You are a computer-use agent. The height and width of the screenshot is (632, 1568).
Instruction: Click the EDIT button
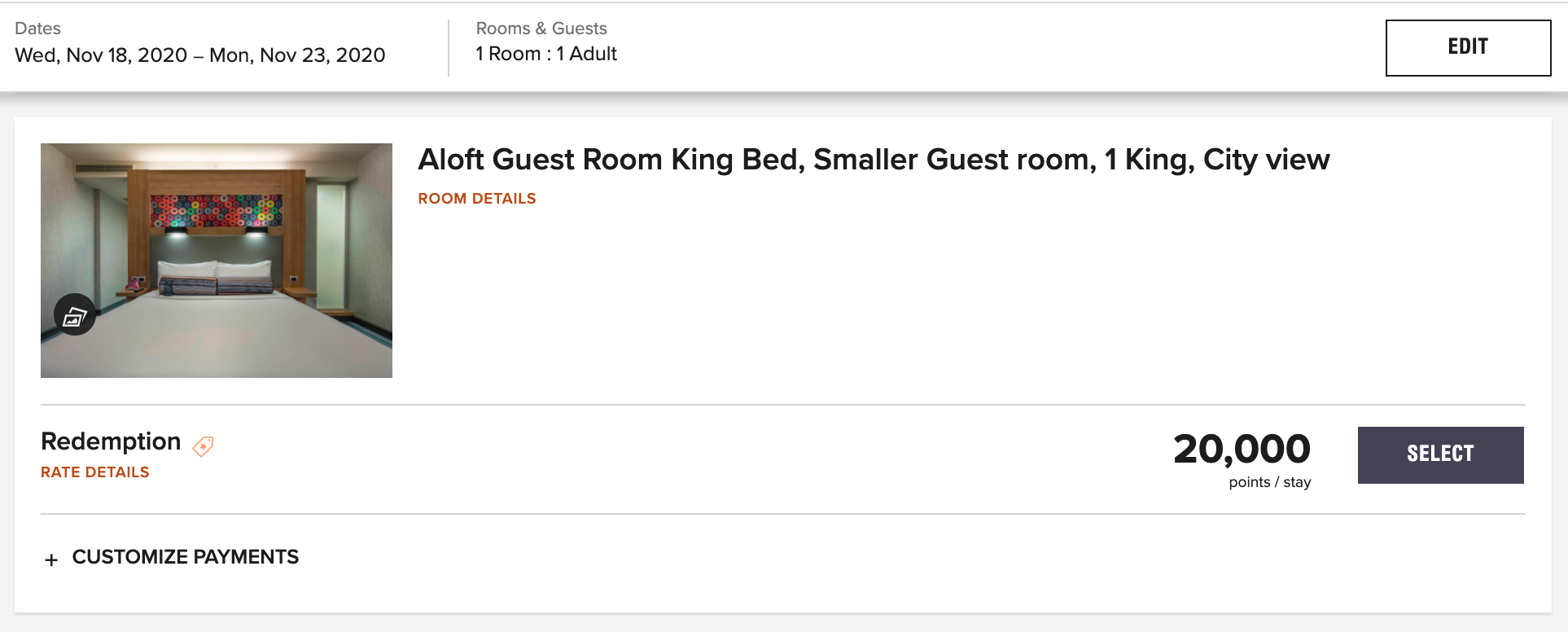pos(1468,47)
